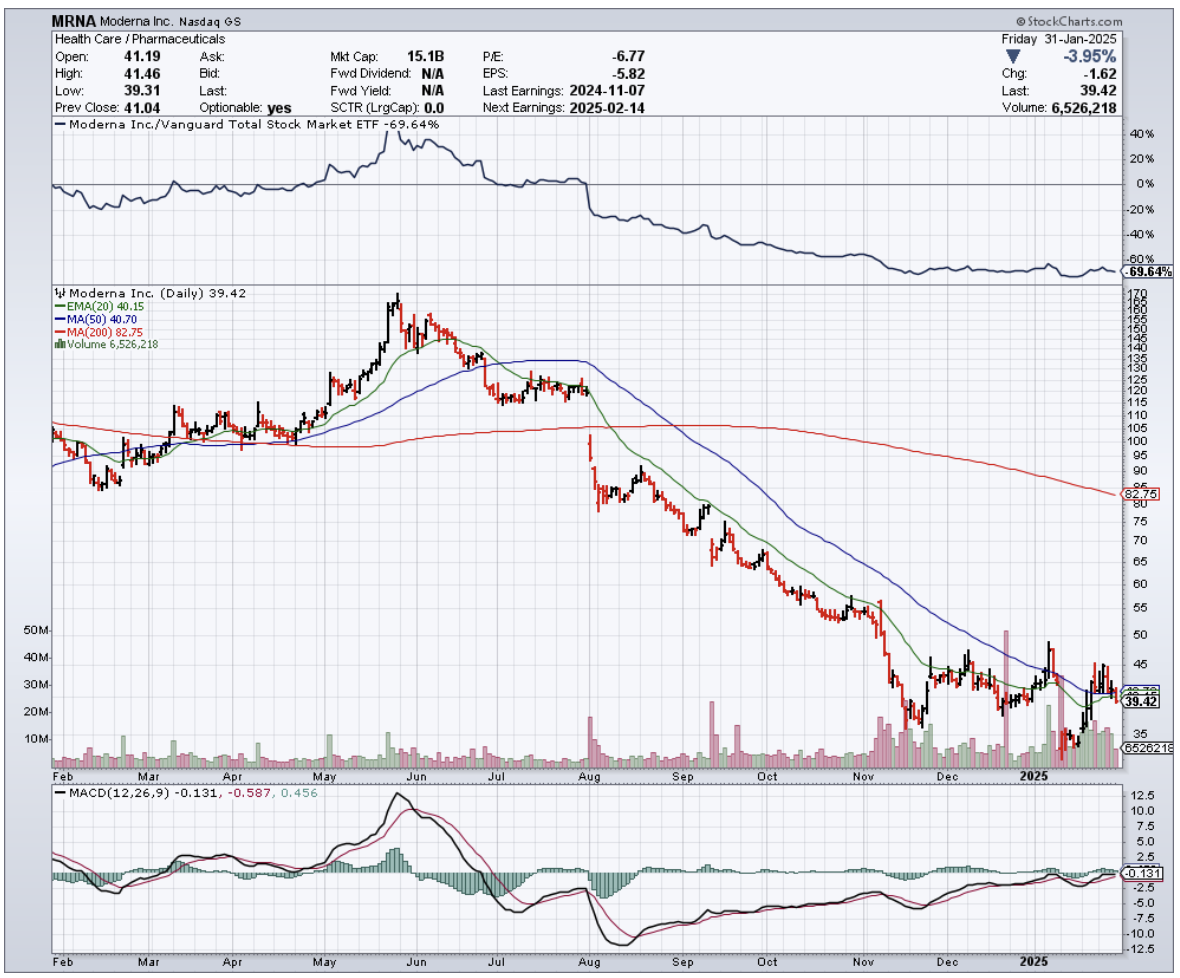Click the 39.42 last price tag on the axis

coord(1139,702)
